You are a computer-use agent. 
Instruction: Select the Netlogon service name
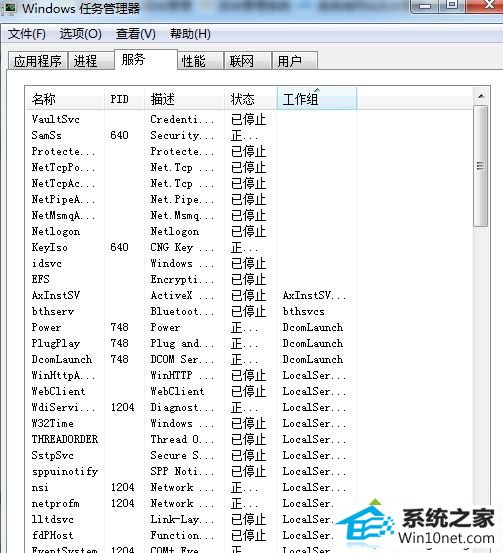coord(56,231)
